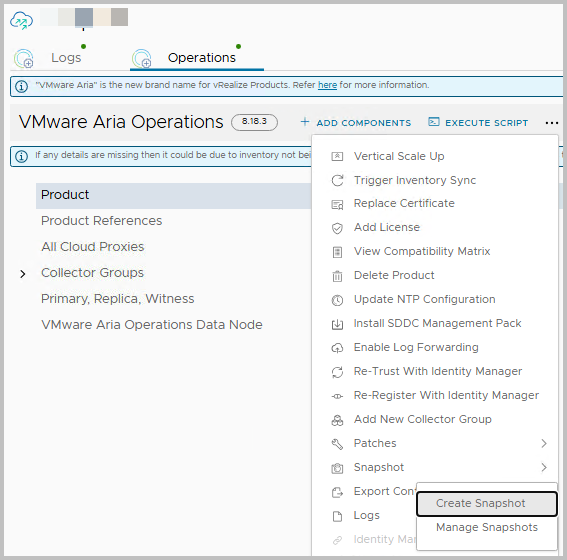Image resolution: width=567 pixels, height=560 pixels.
Task: Click the ADD COMPONENTS button
Action: (355, 123)
